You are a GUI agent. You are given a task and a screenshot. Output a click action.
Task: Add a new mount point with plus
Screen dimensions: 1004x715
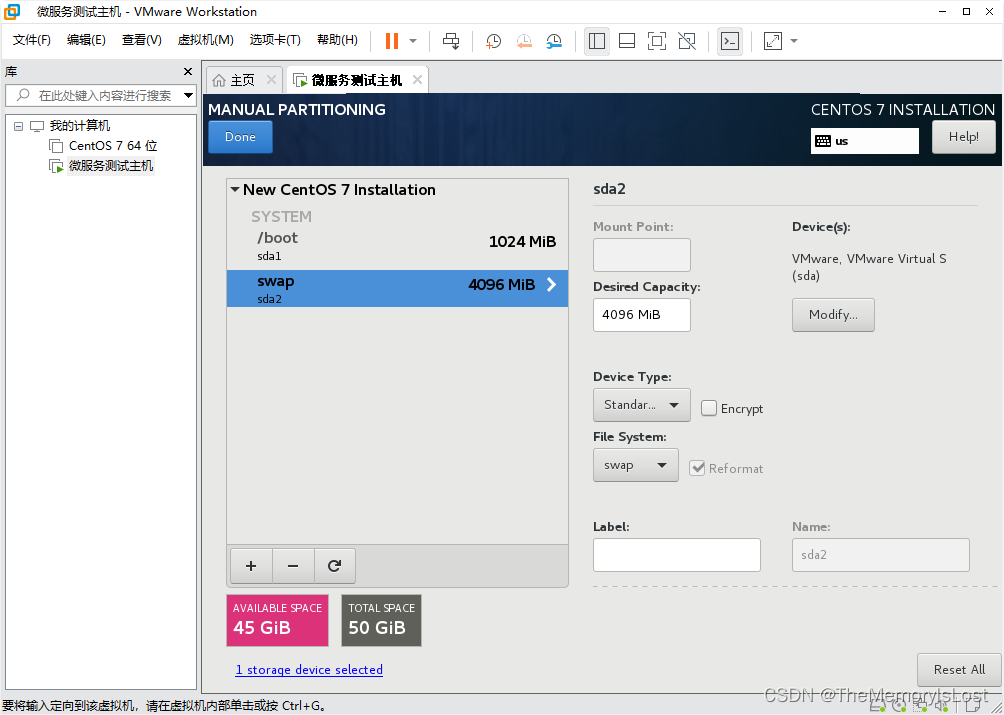tap(251, 566)
